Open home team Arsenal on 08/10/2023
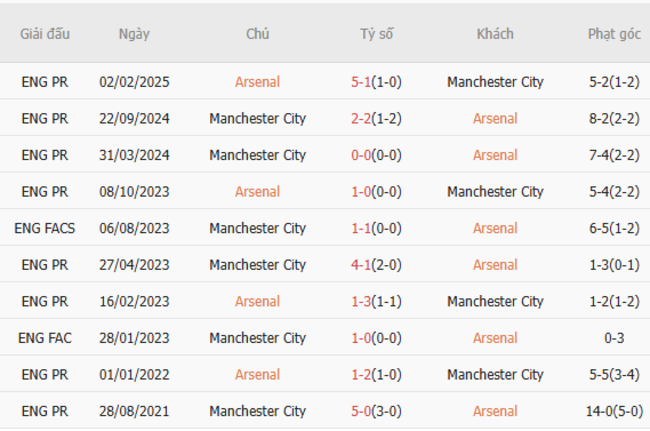Screen dimensions: 650x431 pyautogui.click(x=257, y=192)
